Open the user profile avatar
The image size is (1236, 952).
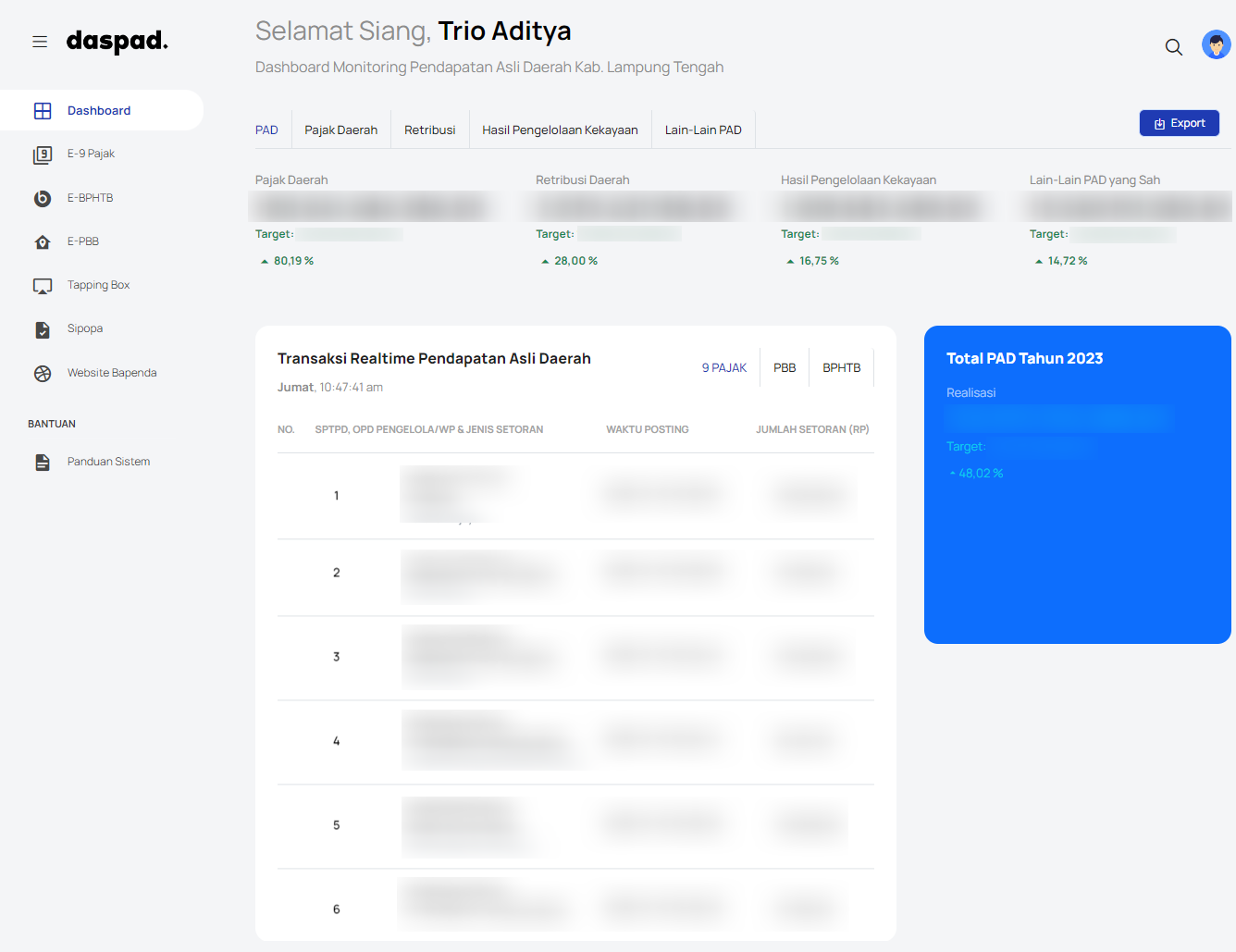tap(1216, 44)
